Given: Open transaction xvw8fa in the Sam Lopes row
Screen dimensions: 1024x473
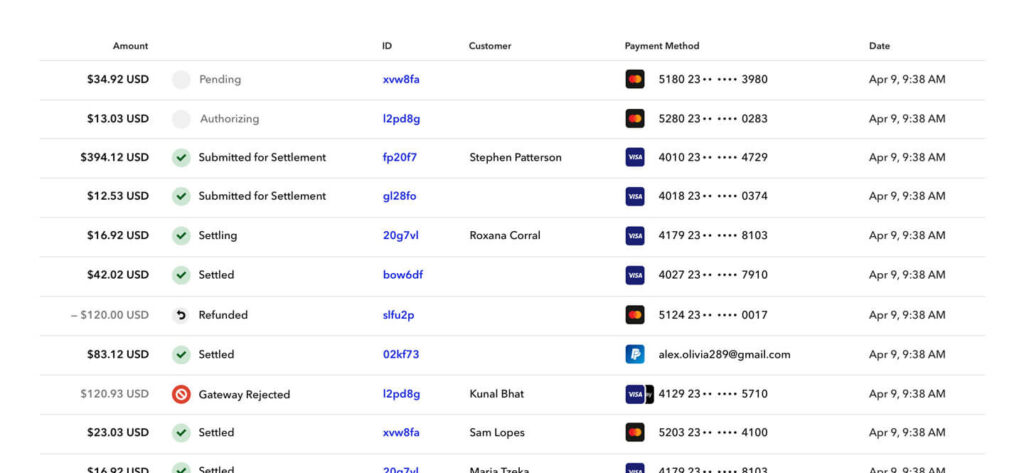Looking at the screenshot, I should coord(401,432).
